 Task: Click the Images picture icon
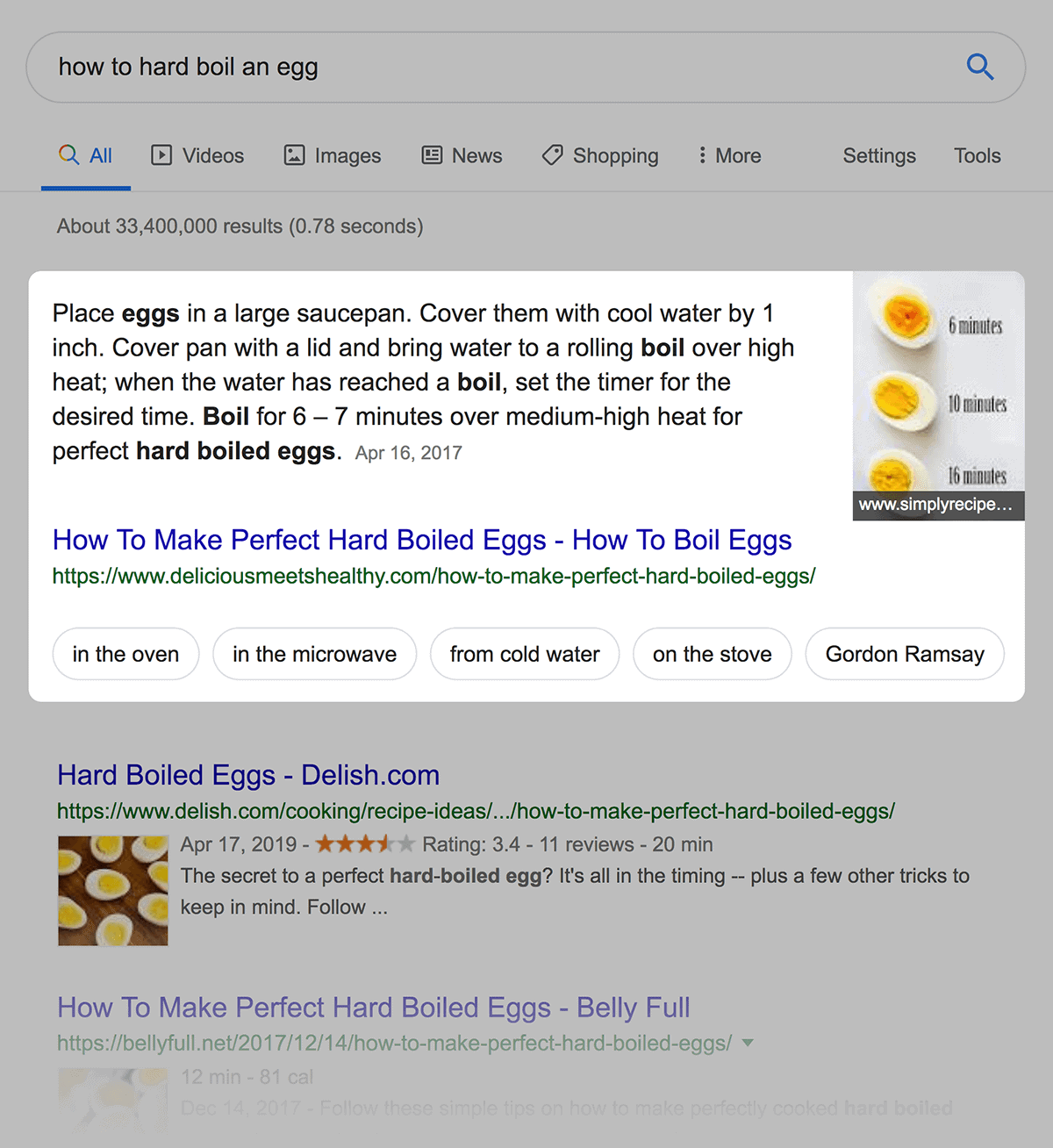point(294,155)
